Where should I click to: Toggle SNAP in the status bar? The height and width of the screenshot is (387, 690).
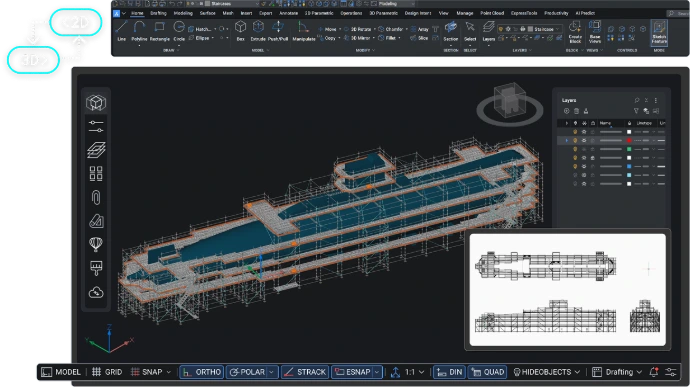pyautogui.click(x=147, y=372)
